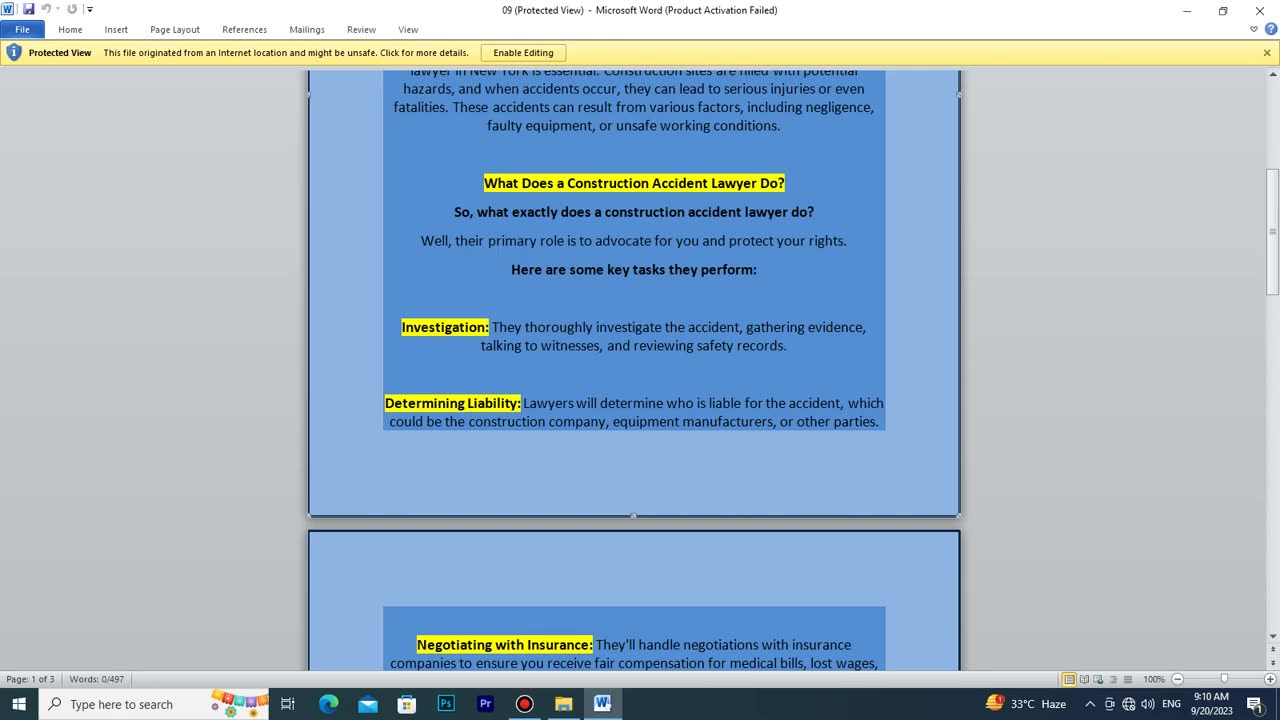1280x720 pixels.
Task: Open Premiere Pro from taskbar
Action: 485,704
